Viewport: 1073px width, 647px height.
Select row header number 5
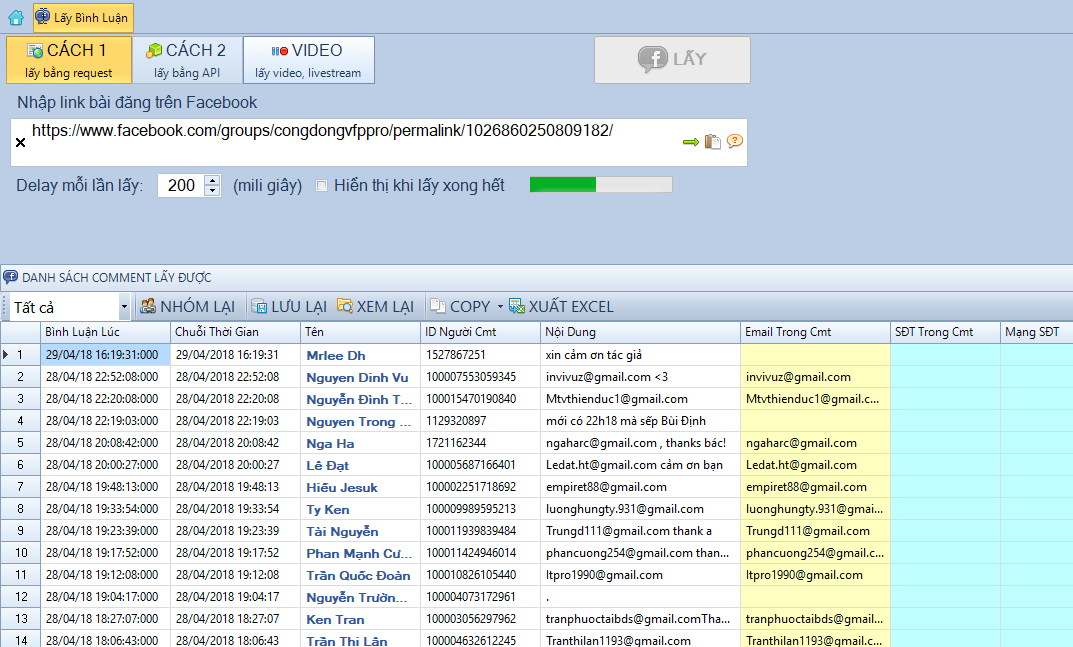point(21,443)
